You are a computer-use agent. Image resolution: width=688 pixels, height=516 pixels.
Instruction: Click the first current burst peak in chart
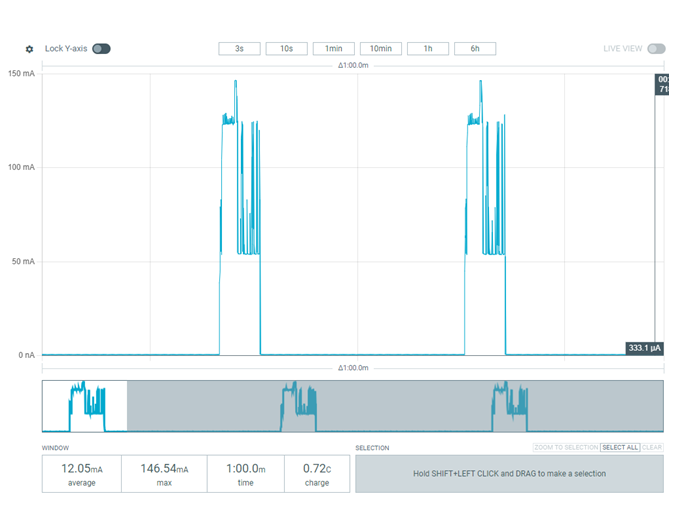pos(236,85)
